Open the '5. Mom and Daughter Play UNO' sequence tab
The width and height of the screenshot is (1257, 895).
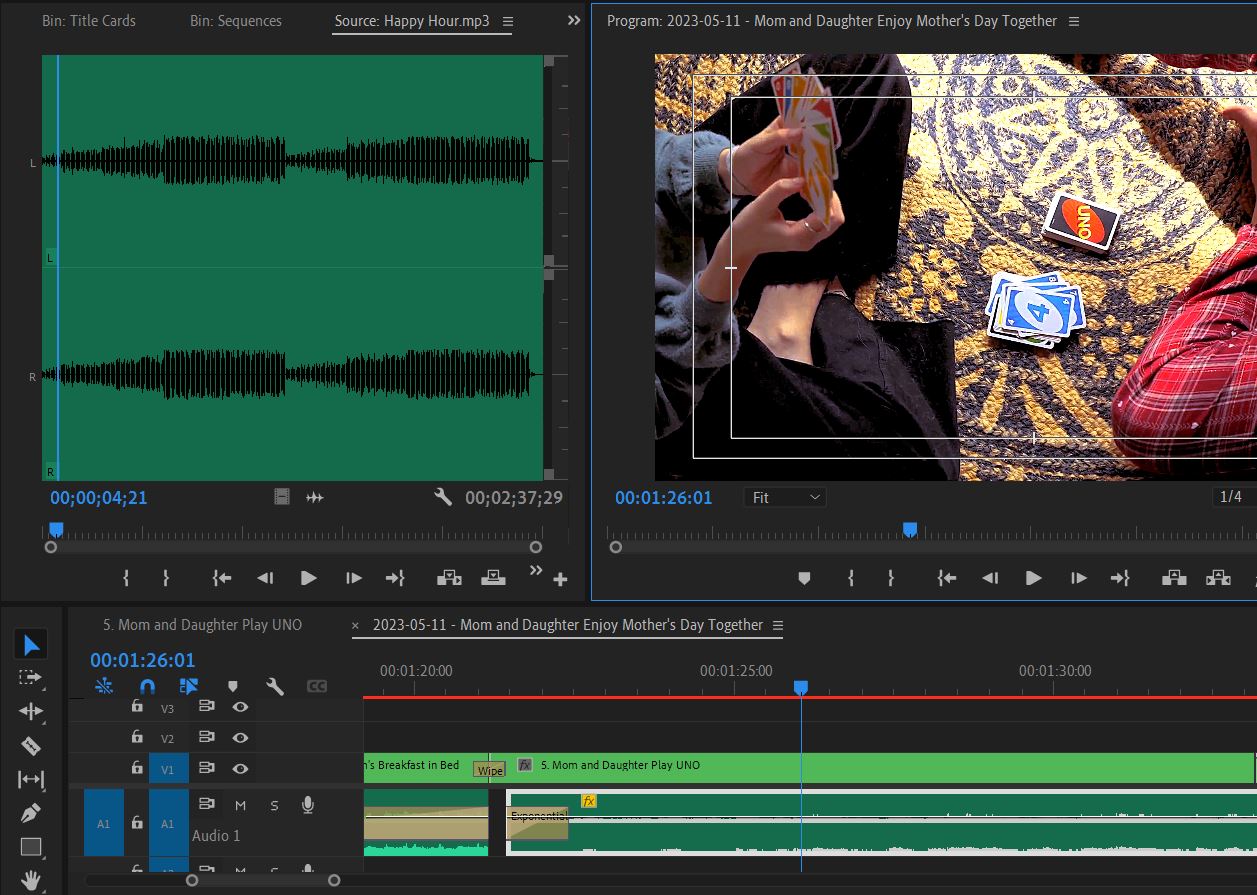[202, 625]
